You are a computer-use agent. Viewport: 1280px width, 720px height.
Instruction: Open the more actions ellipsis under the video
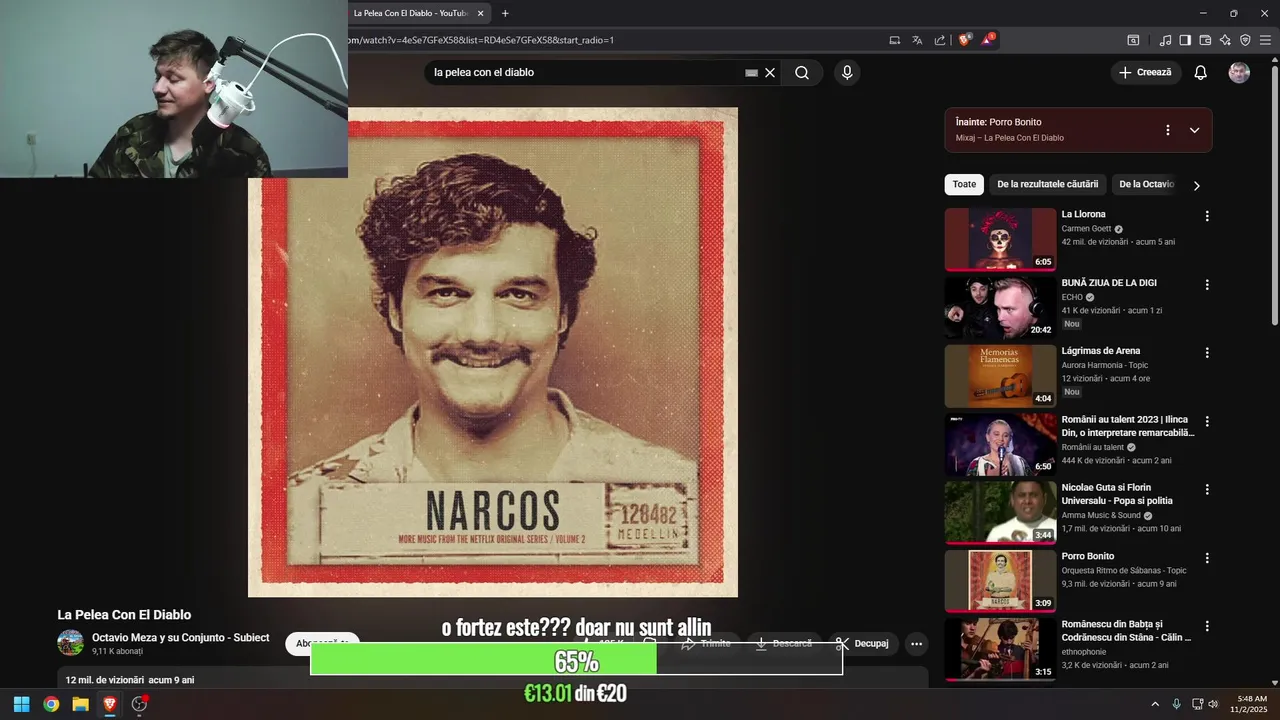(x=916, y=644)
